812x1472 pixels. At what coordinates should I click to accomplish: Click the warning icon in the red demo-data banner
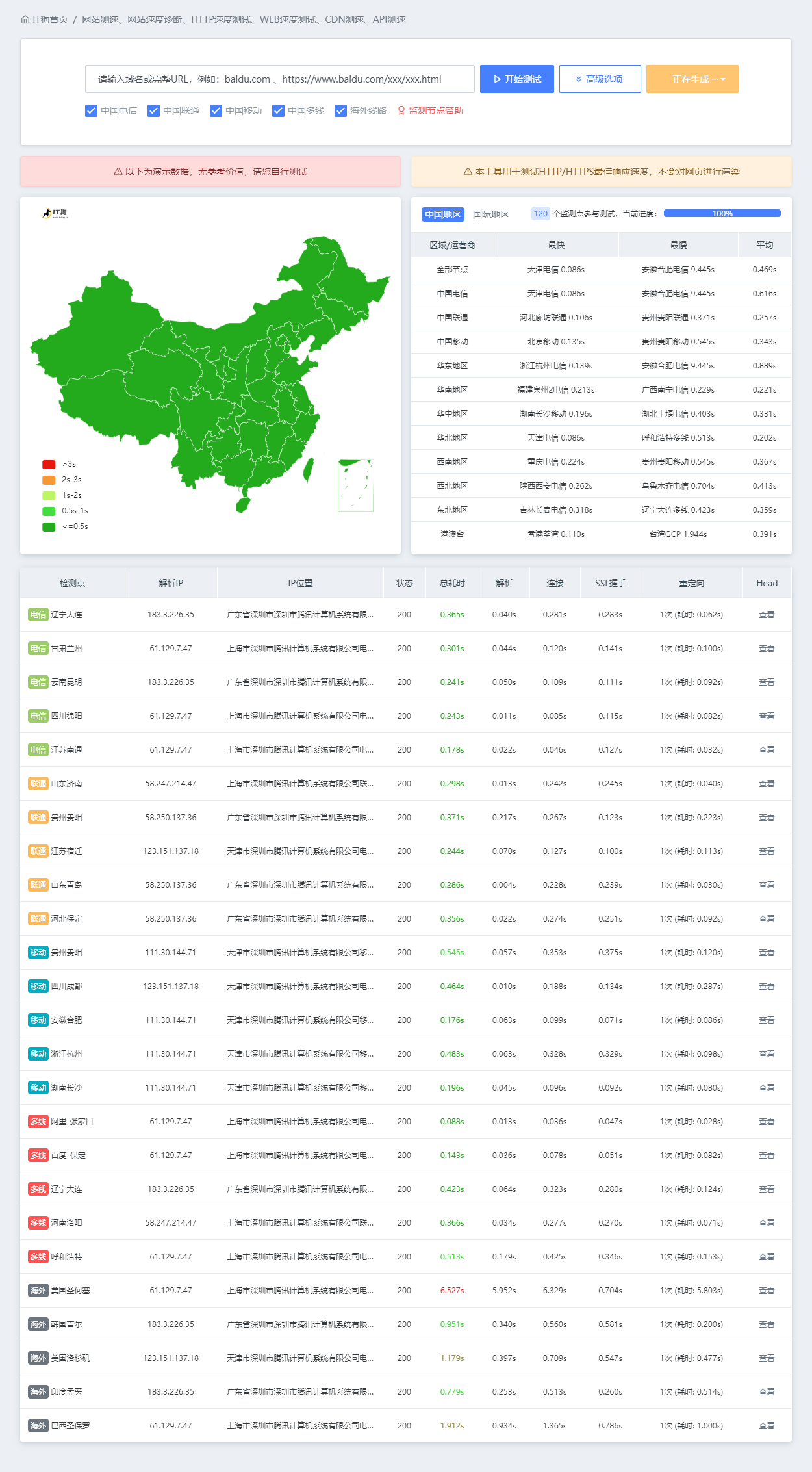118,172
